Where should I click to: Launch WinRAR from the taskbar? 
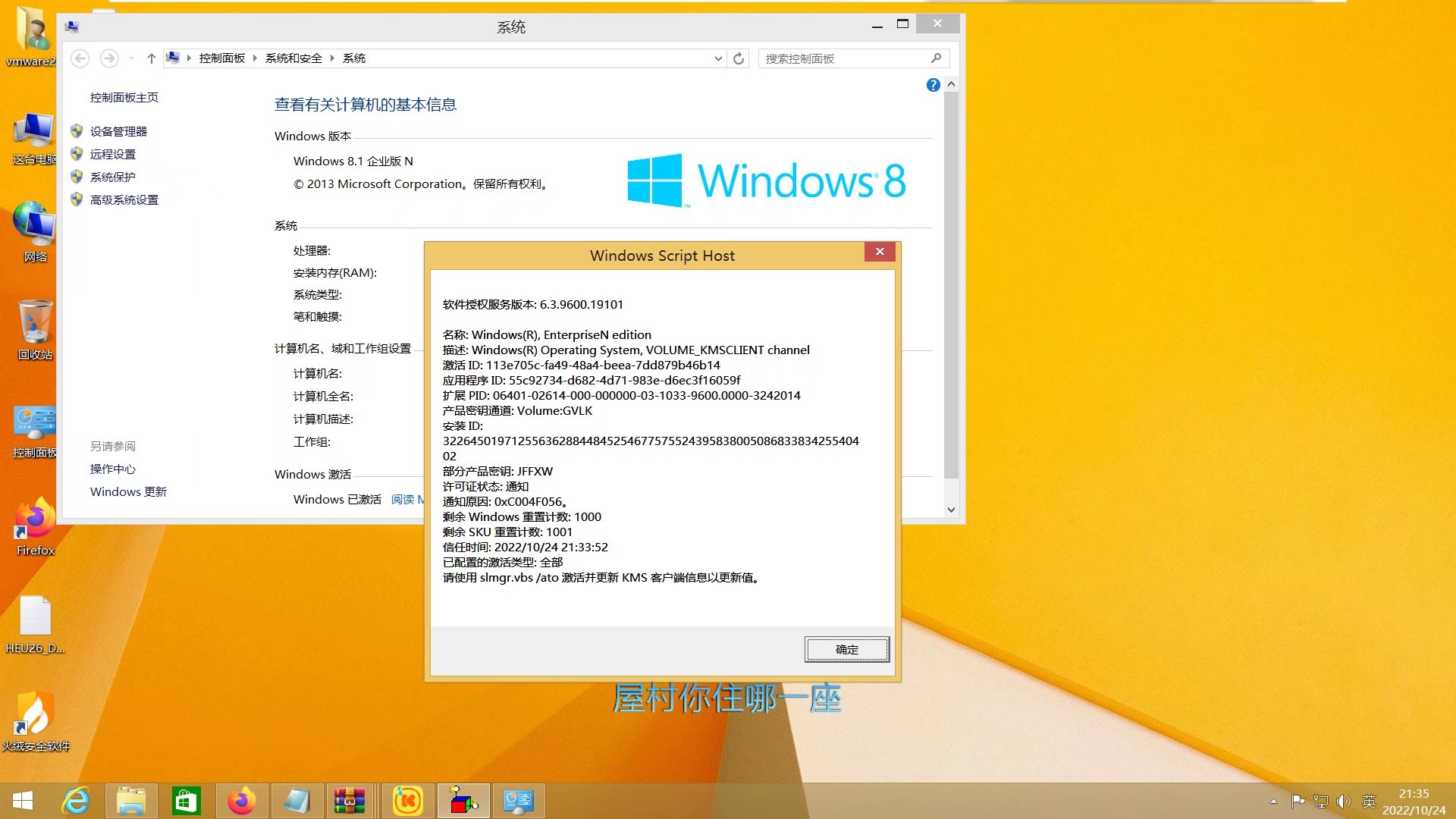tap(350, 800)
